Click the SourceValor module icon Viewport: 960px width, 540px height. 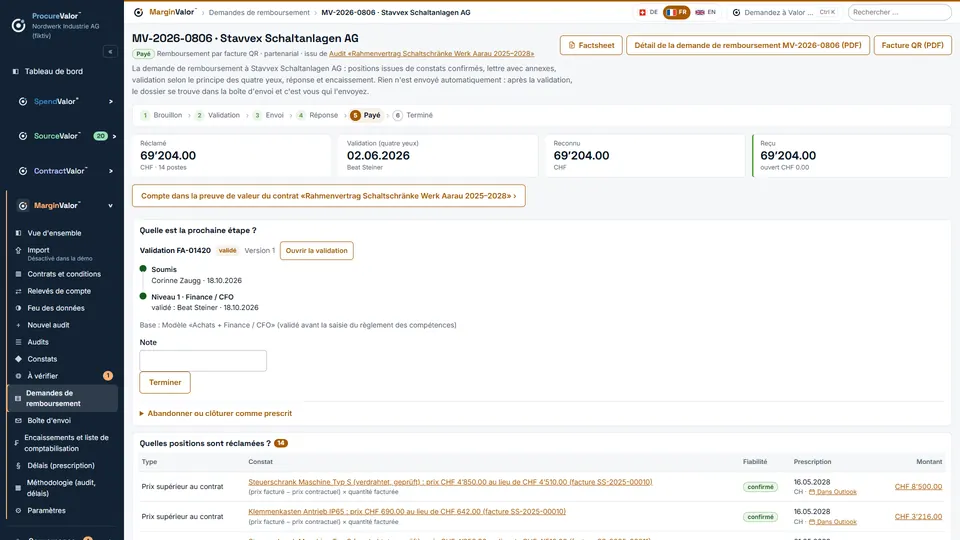(23, 136)
